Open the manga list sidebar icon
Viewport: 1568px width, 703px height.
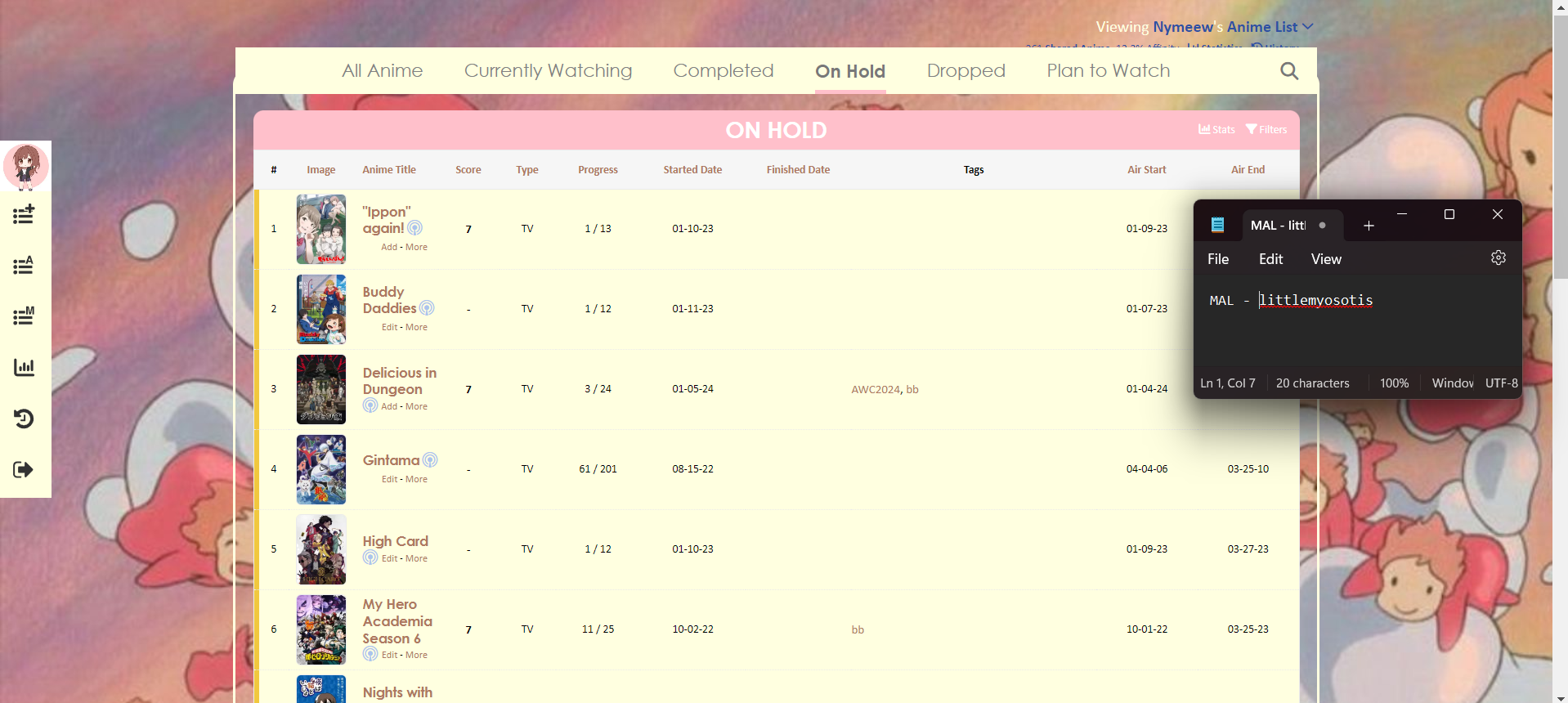pyautogui.click(x=24, y=316)
